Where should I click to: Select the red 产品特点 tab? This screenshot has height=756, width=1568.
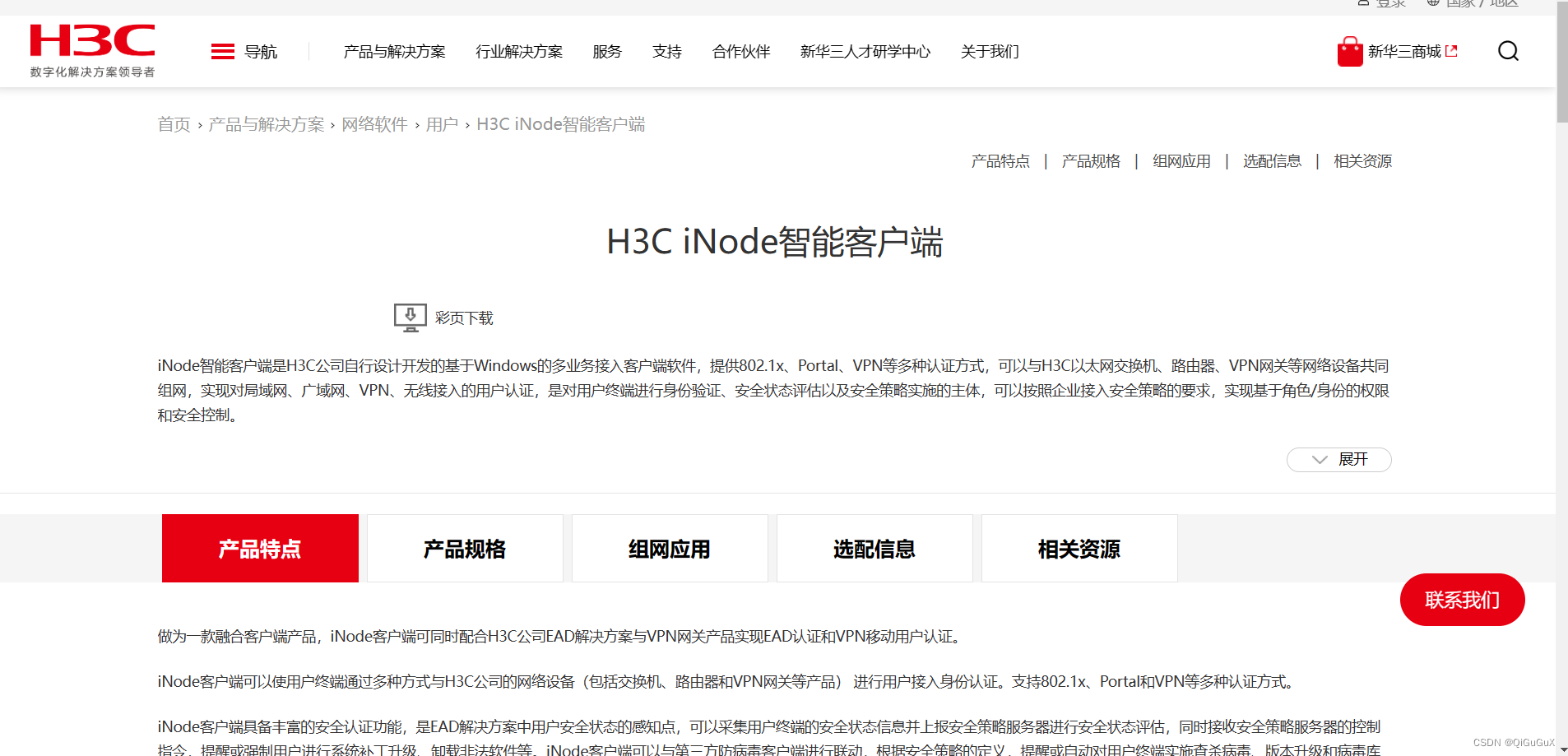click(x=260, y=549)
